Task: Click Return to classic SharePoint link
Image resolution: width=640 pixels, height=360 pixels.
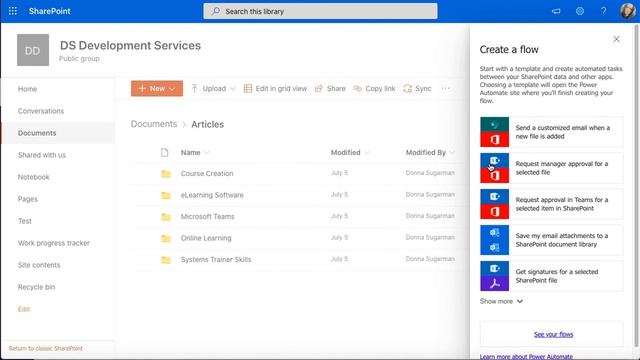Action: coord(46,349)
